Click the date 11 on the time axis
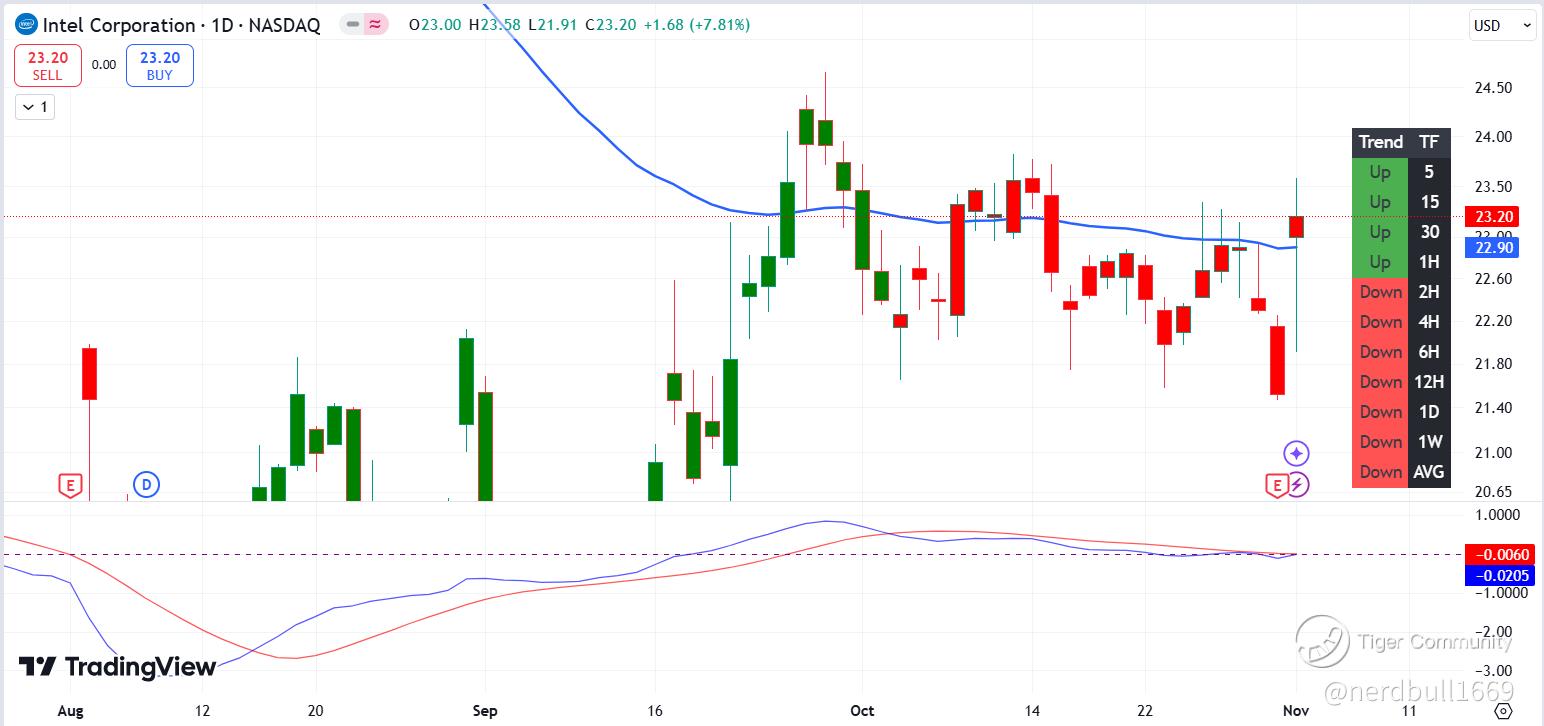Screen dimensions: 1544x726 point(1409,711)
